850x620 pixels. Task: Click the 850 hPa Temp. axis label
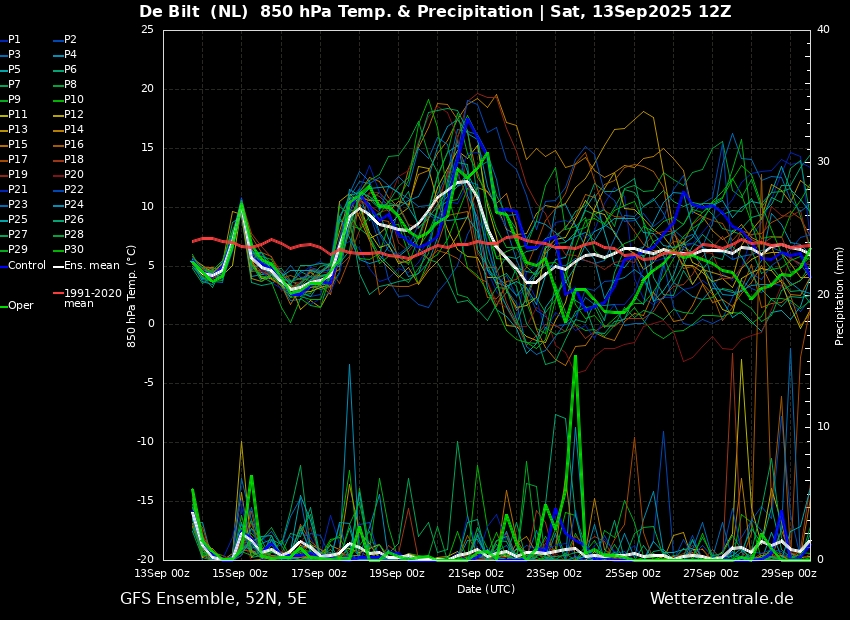click(x=131, y=296)
